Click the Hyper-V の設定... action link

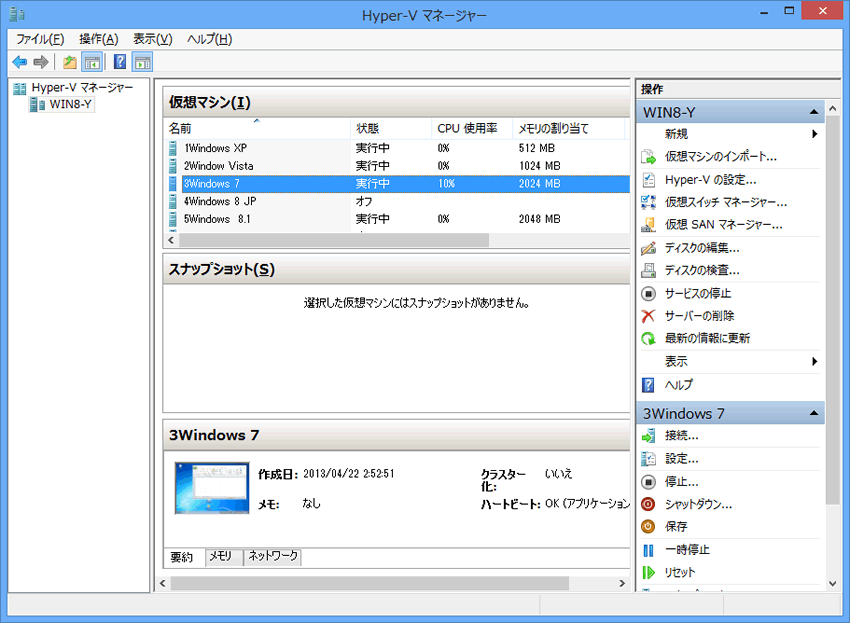click(710, 179)
